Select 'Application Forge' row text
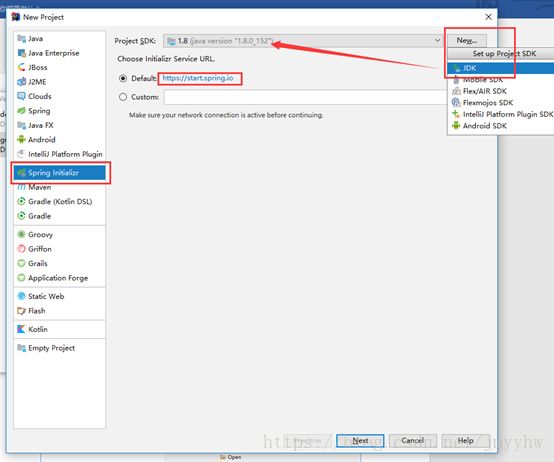Screen dimensions: 554x462 tap(58, 278)
